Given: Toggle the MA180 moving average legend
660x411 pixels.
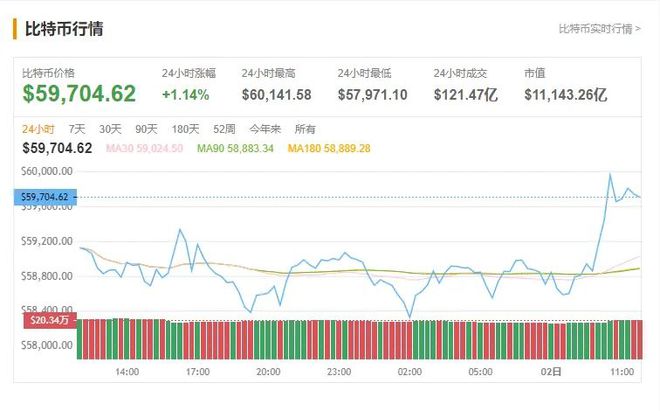Looking at the screenshot, I should click(x=329, y=148).
